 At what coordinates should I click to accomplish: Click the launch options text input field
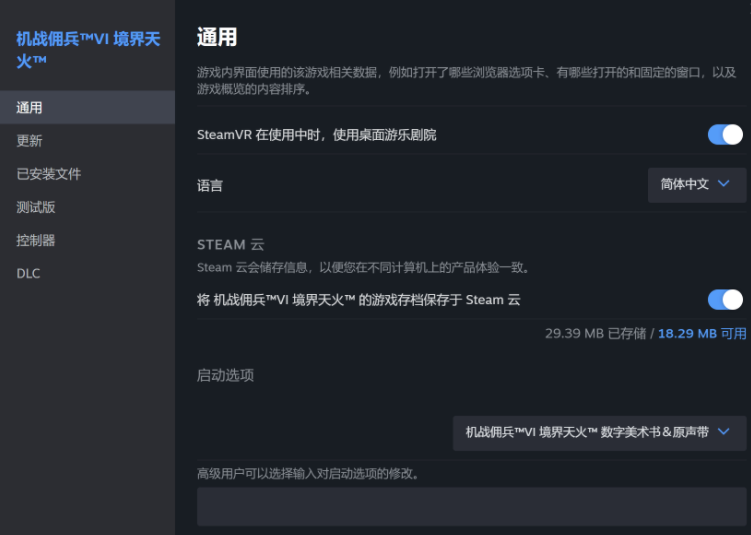click(471, 507)
